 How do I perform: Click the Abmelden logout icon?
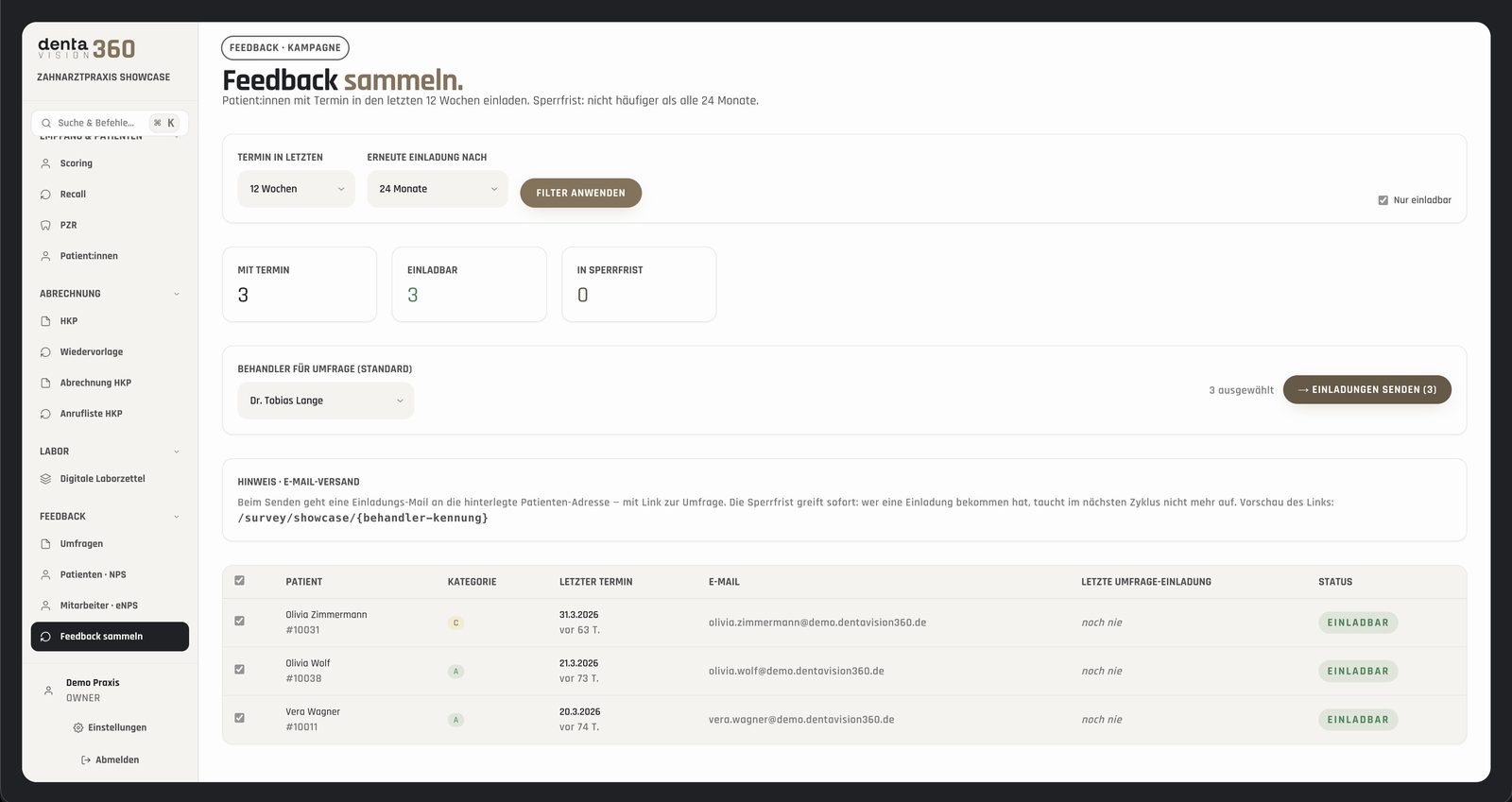(86, 760)
